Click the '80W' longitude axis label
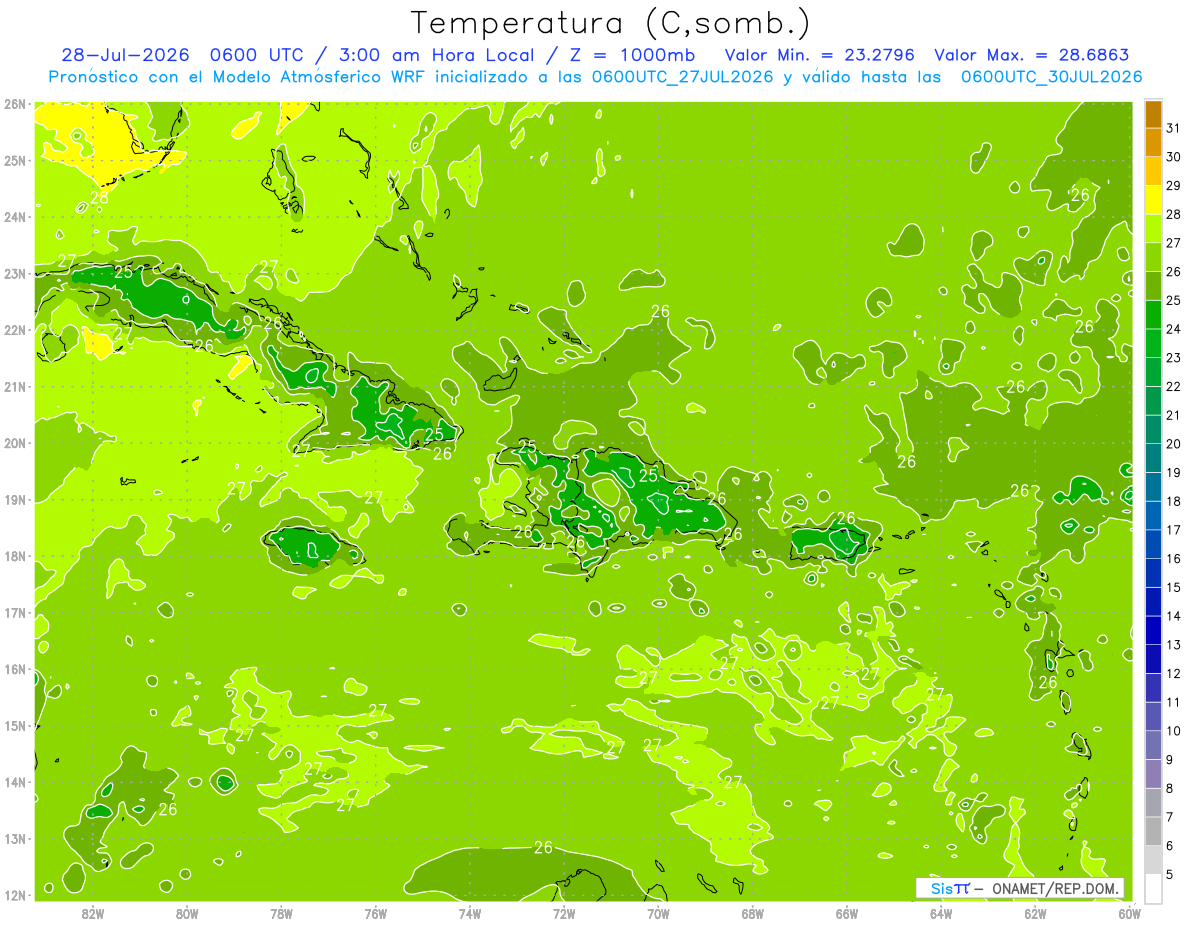The height and width of the screenshot is (927, 1200). tap(187, 912)
